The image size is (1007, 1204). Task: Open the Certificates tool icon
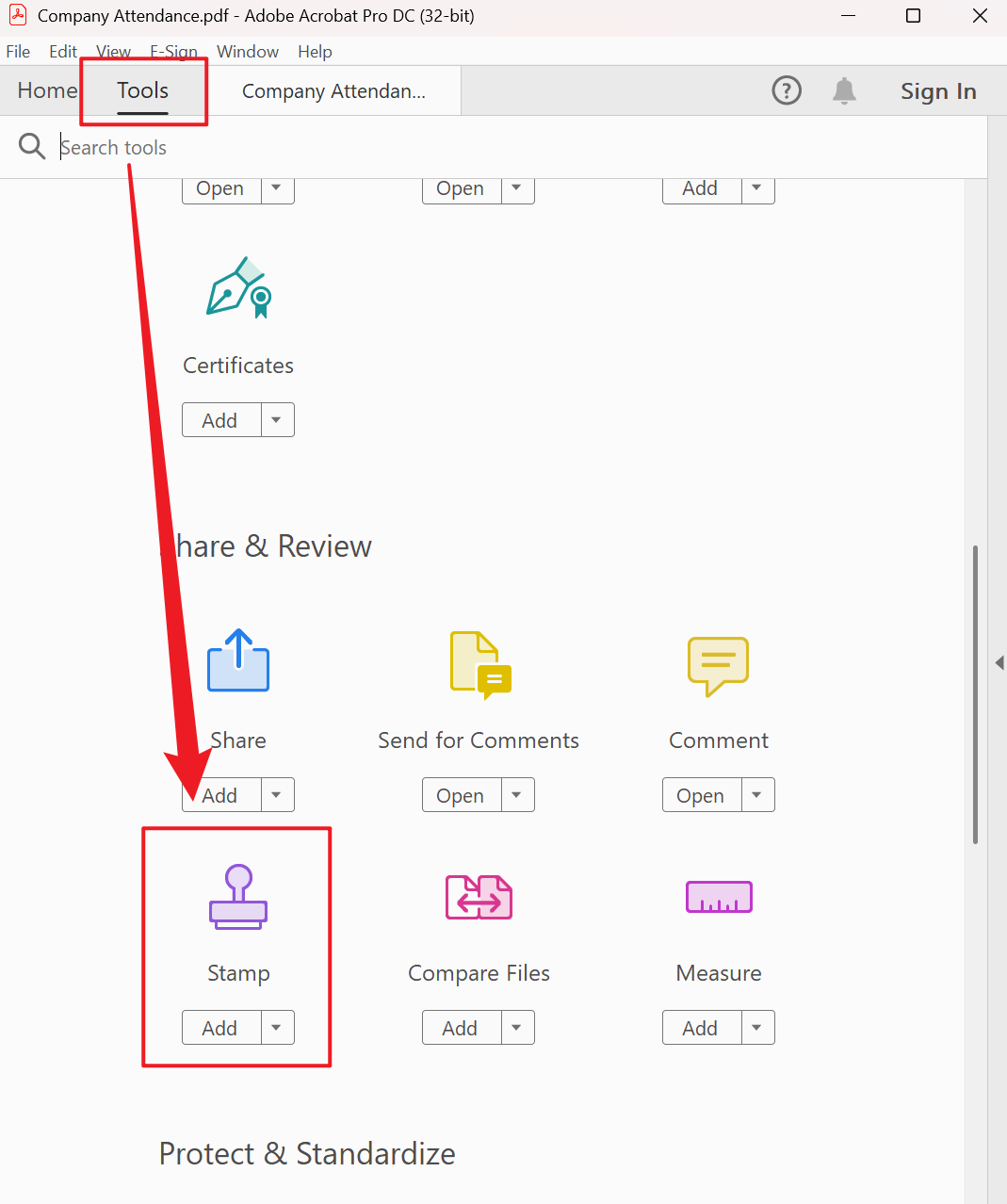pyautogui.click(x=238, y=287)
